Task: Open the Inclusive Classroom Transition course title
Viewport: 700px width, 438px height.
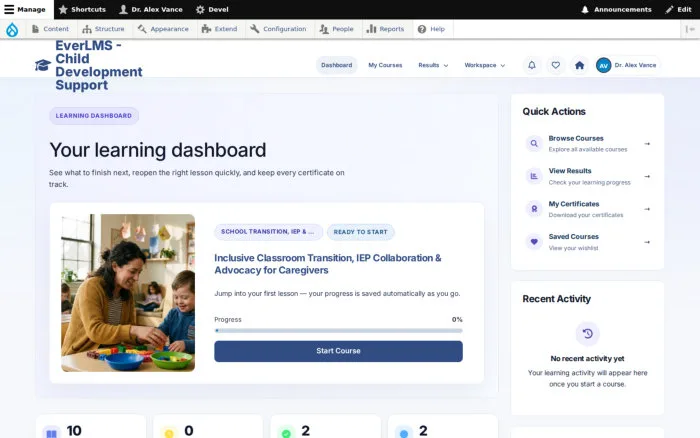Action: click(x=328, y=264)
